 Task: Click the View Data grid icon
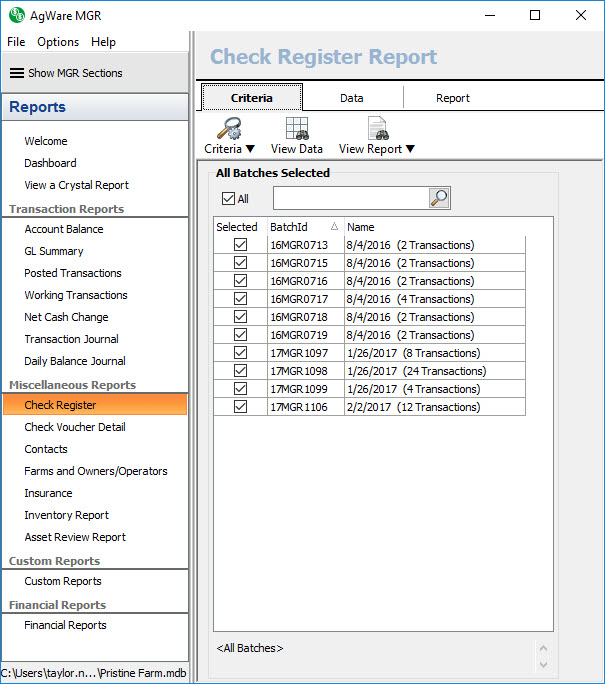click(296, 129)
